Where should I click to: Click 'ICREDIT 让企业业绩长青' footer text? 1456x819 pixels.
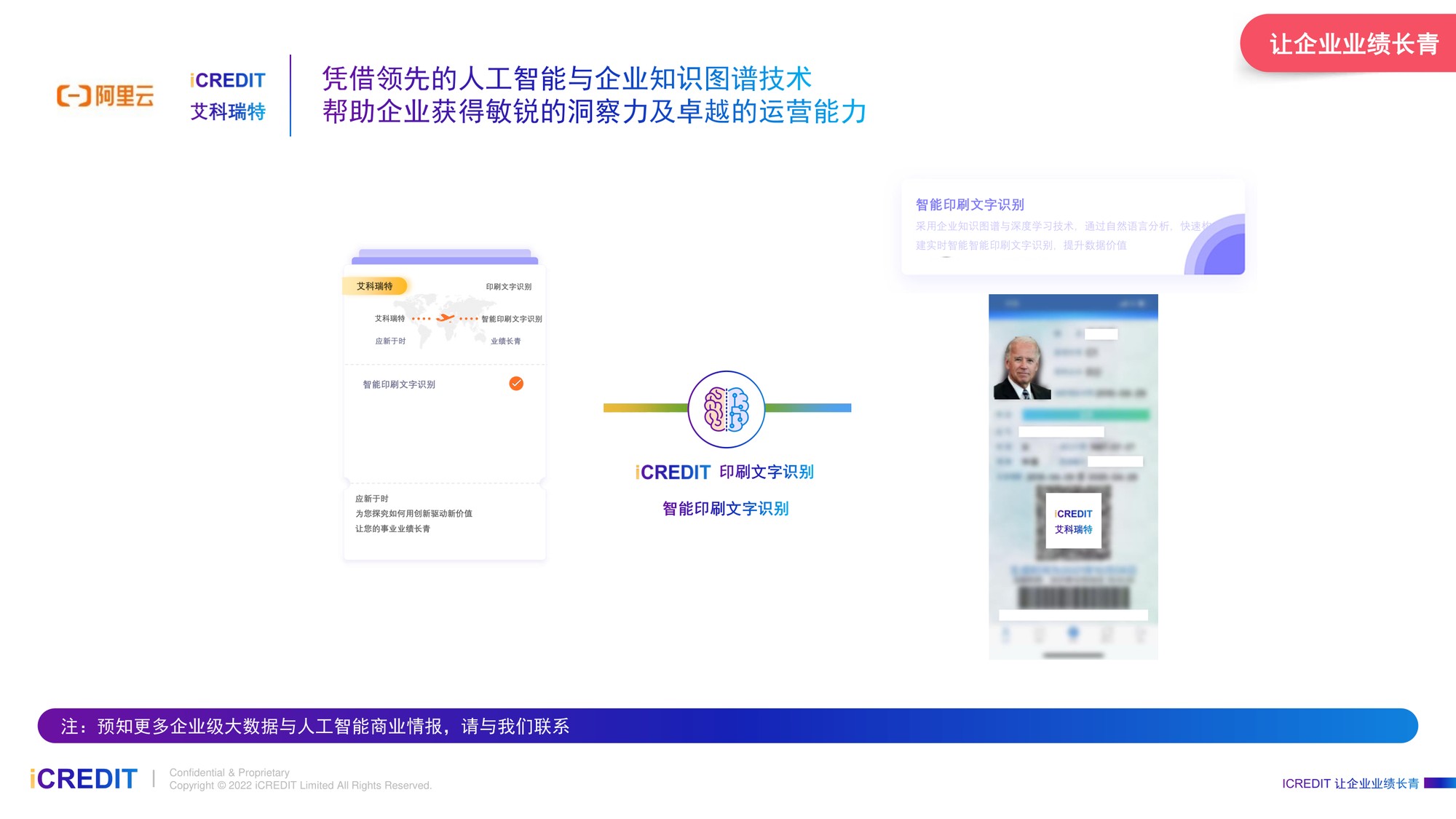coord(1350,783)
